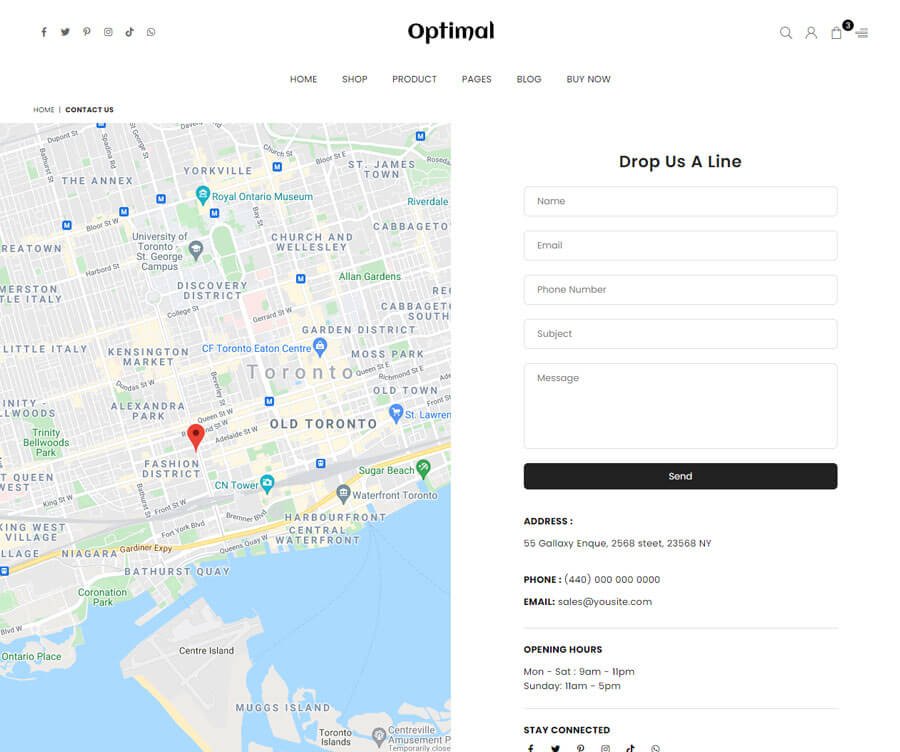Go to the BLOG menu item
900x752 pixels.
529,79
